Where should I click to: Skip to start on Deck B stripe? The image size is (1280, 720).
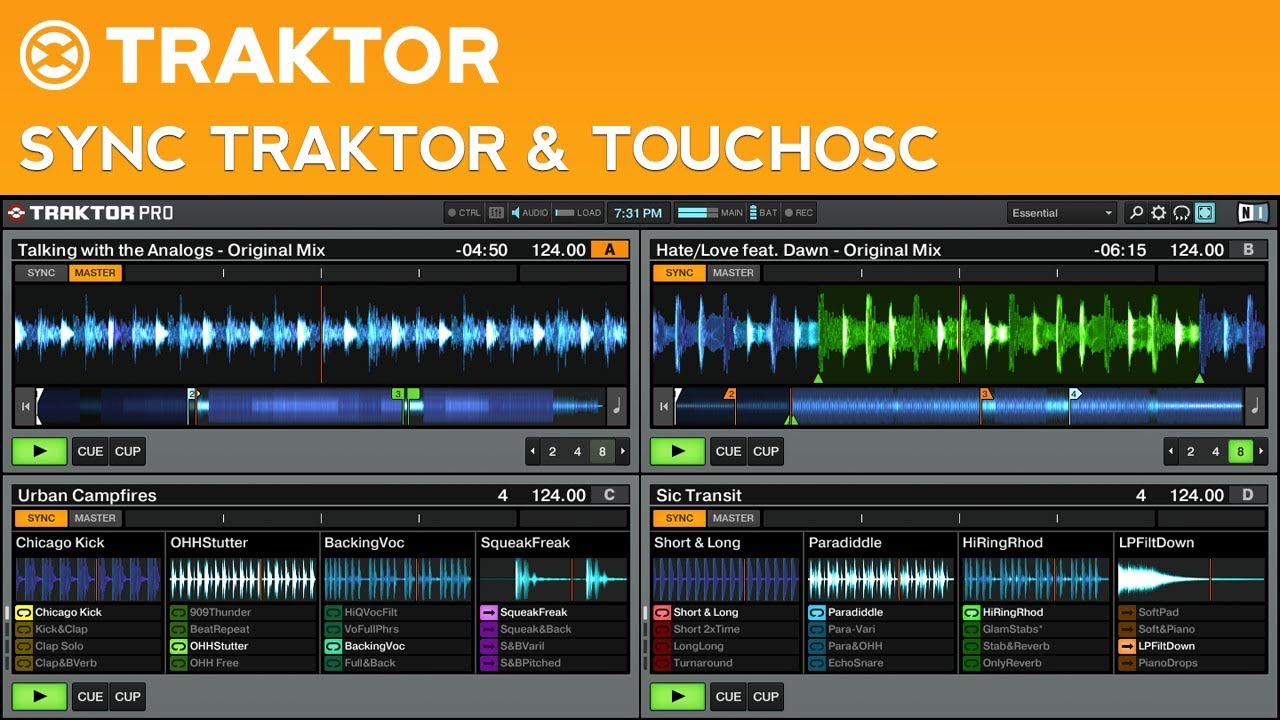point(663,407)
